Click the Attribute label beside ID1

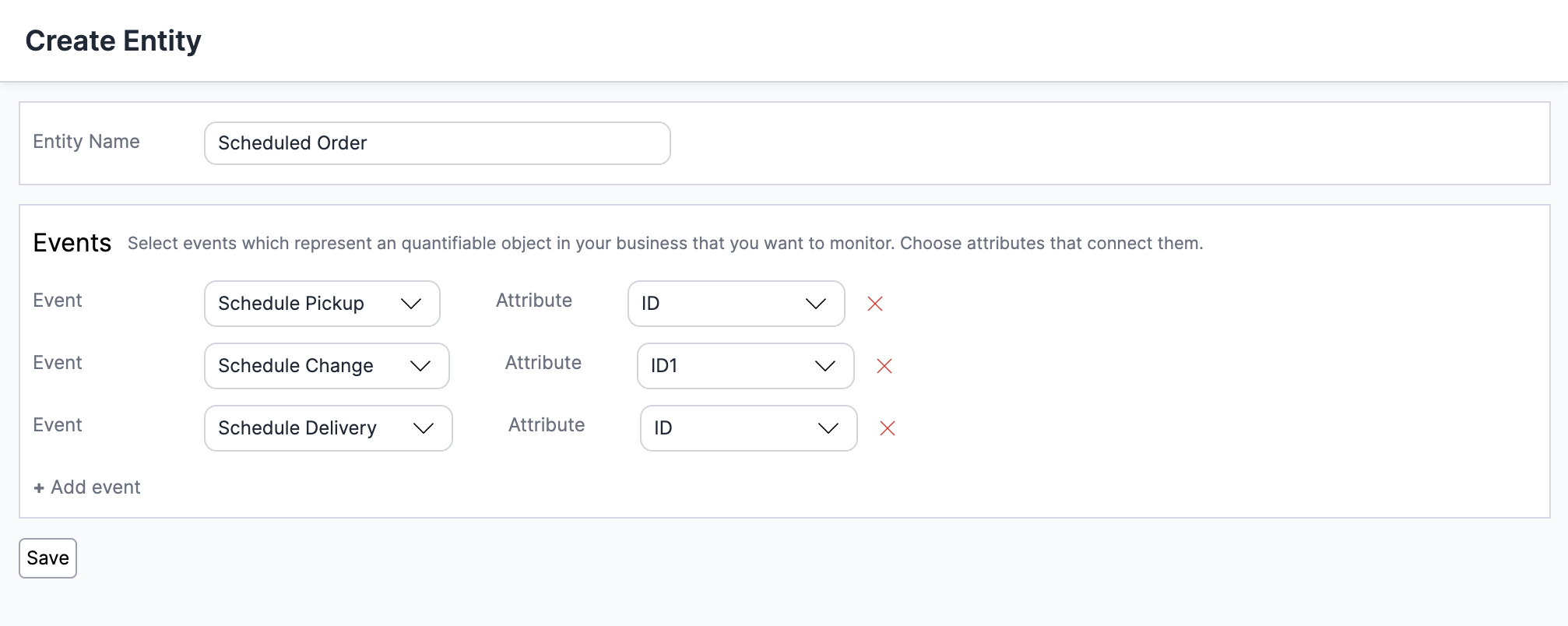pos(543,363)
